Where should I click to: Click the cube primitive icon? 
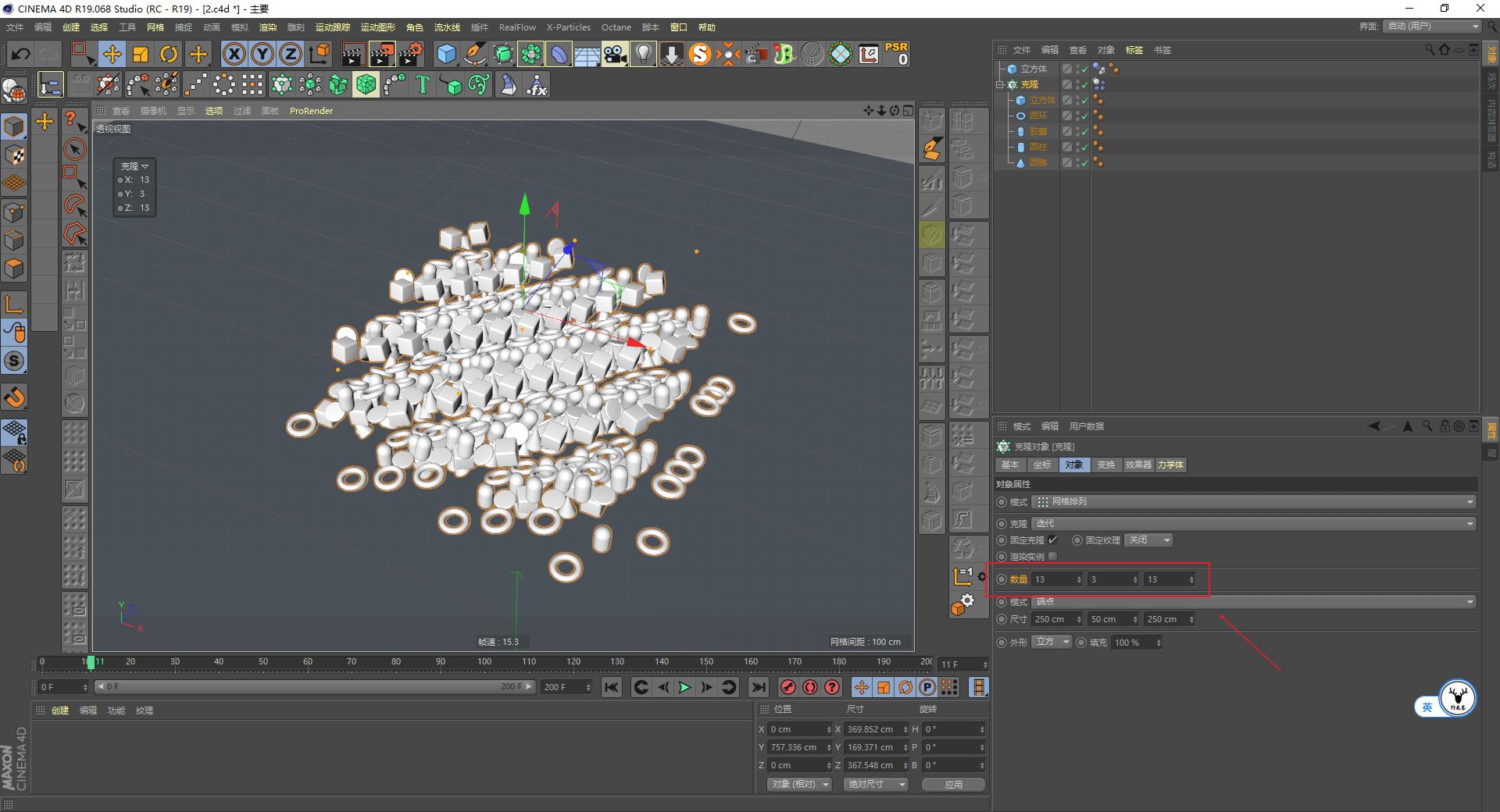click(x=447, y=54)
